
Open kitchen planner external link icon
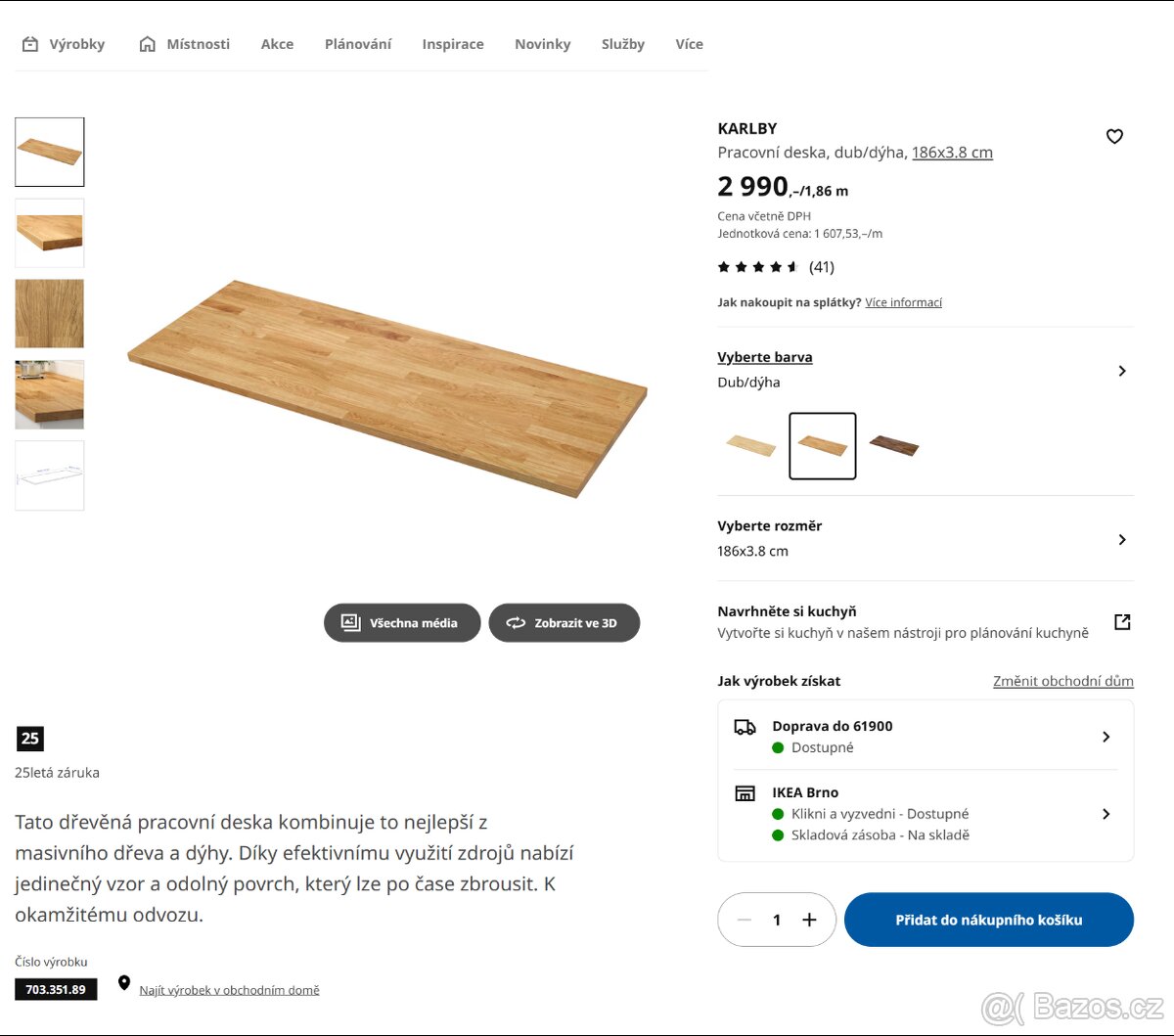1122,621
